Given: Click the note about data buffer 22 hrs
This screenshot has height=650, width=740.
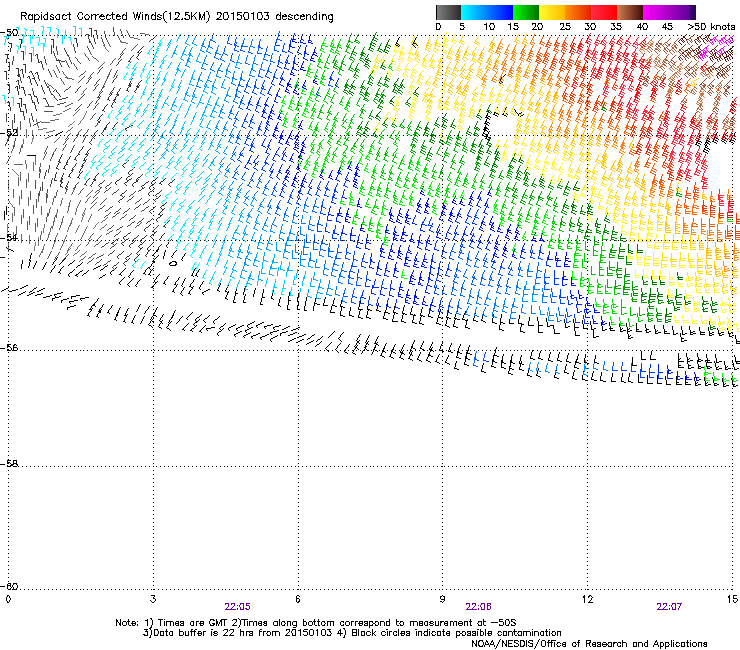Looking at the screenshot, I should (x=237, y=633).
